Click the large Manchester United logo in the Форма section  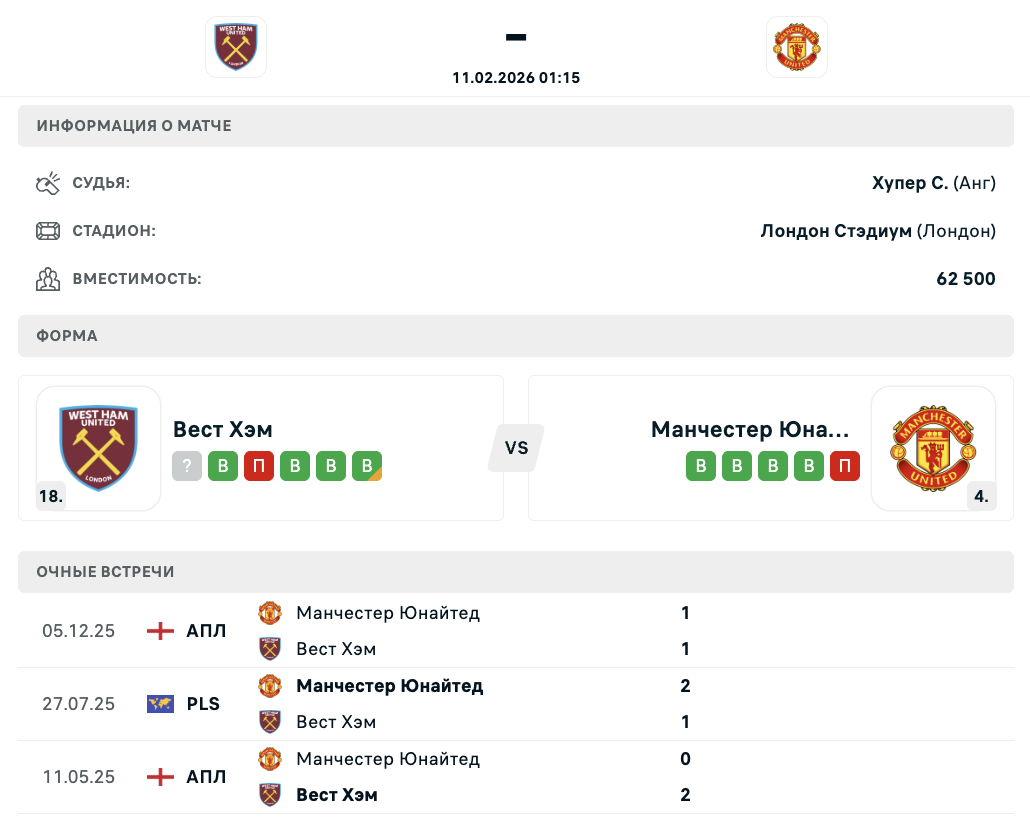pos(932,448)
